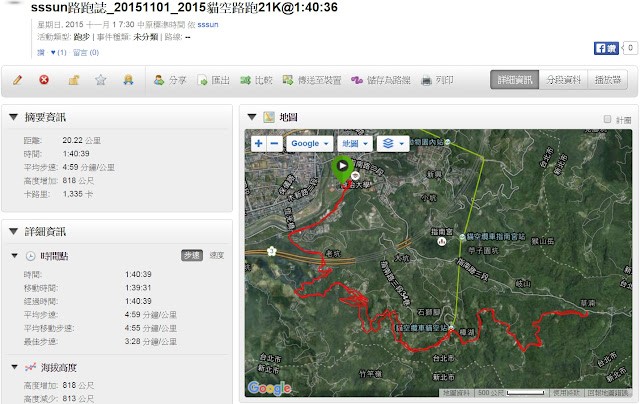This screenshot has width=640, height=404.
Task: Click the map icon next to 地圖 heading
Action: coord(269,118)
